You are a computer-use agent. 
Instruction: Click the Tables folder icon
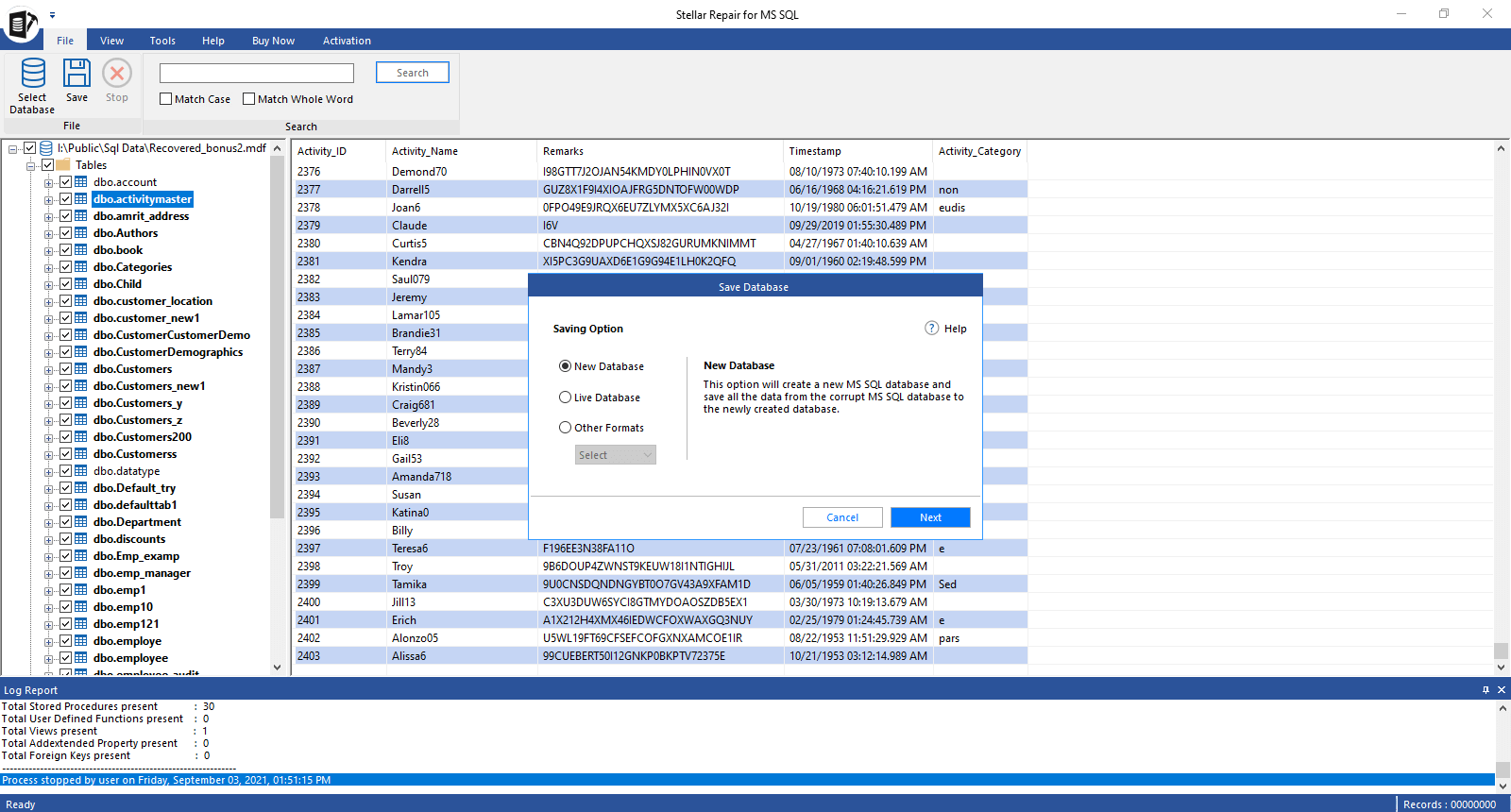coord(63,165)
